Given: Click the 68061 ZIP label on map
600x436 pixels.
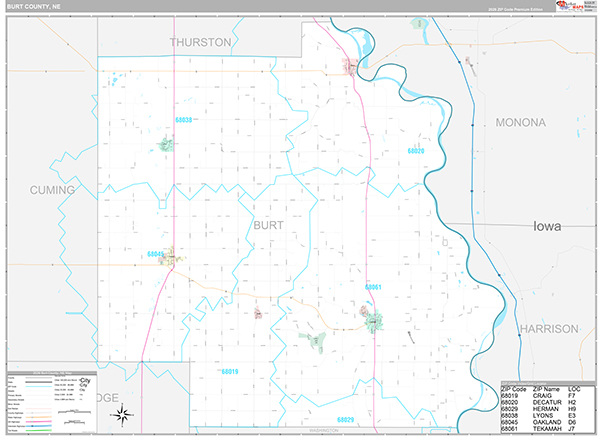Looking at the screenshot, I should [x=373, y=287].
